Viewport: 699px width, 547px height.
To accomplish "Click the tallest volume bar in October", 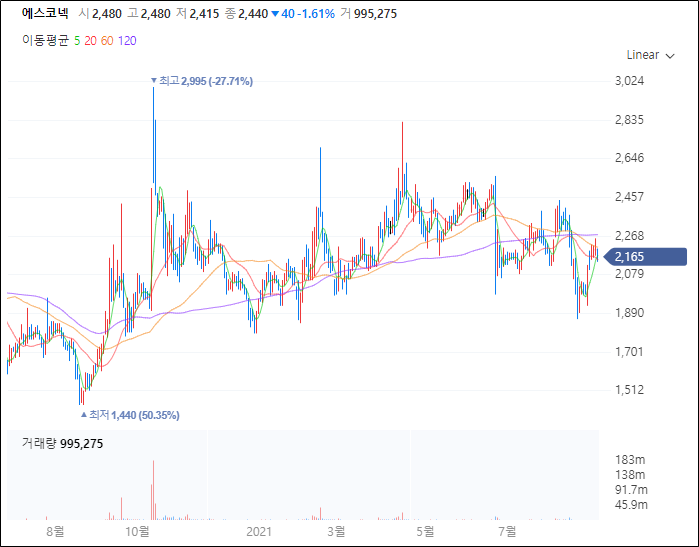I will pyautogui.click(x=153, y=490).
